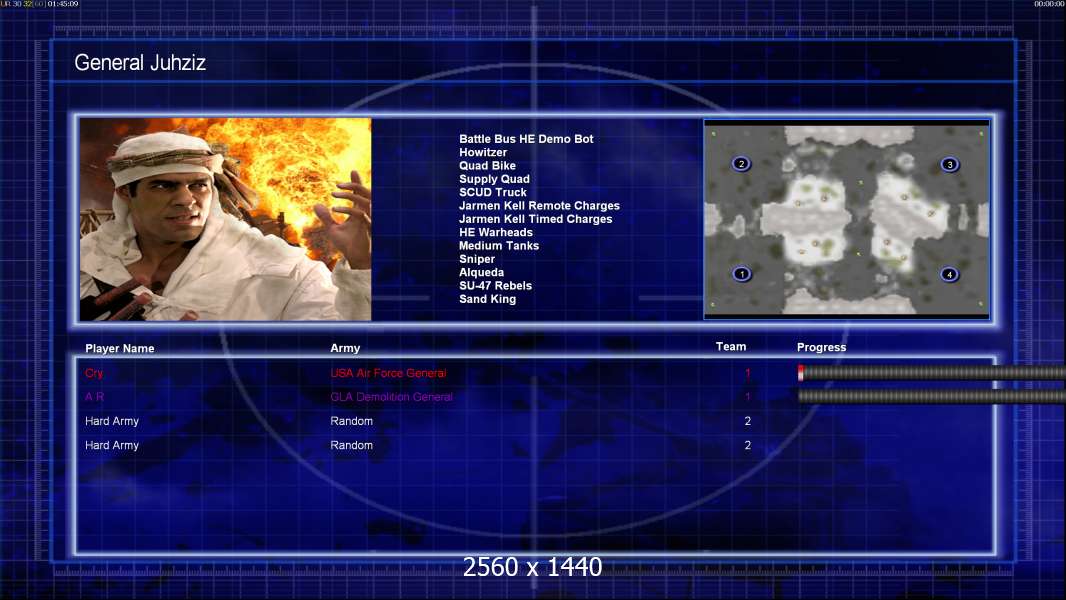Viewport: 1066px width, 600px height.
Task: Click the 'SU-47 Rebels' list entry
Action: click(x=495, y=285)
